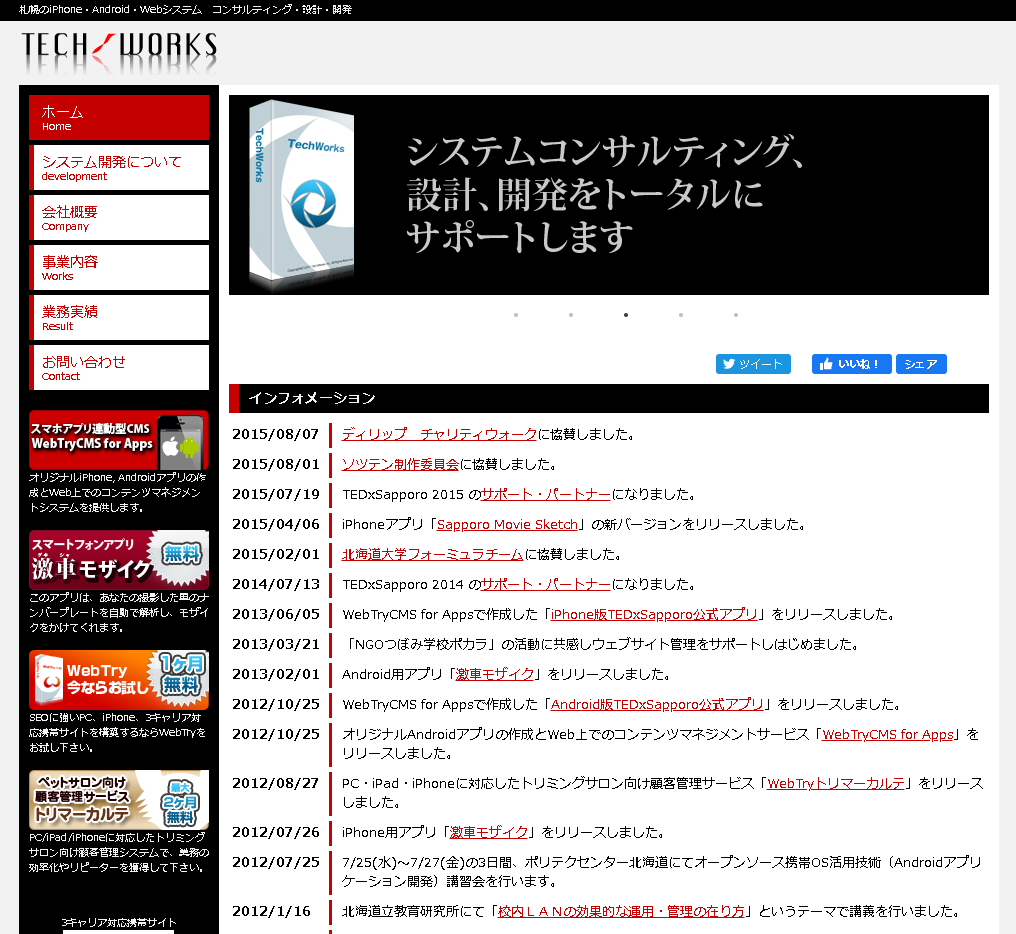Open the ディリップ チャリティウォーク link
This screenshot has width=1016, height=934.
pos(439,434)
